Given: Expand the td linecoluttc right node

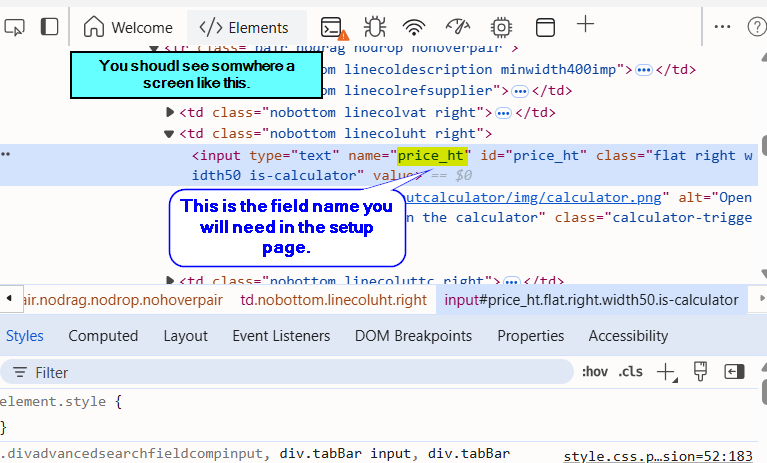Looking at the screenshot, I should tap(169, 282).
